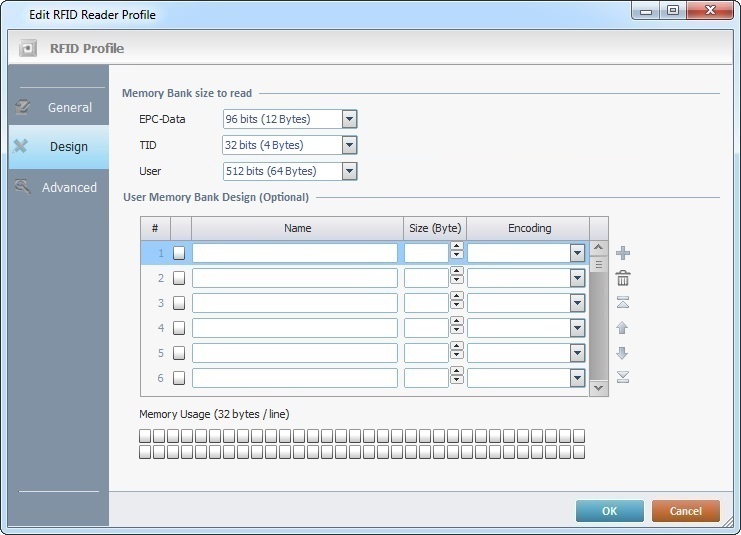Open the Encoding dropdown in row 2
This screenshot has height=535, width=741.
click(577, 278)
